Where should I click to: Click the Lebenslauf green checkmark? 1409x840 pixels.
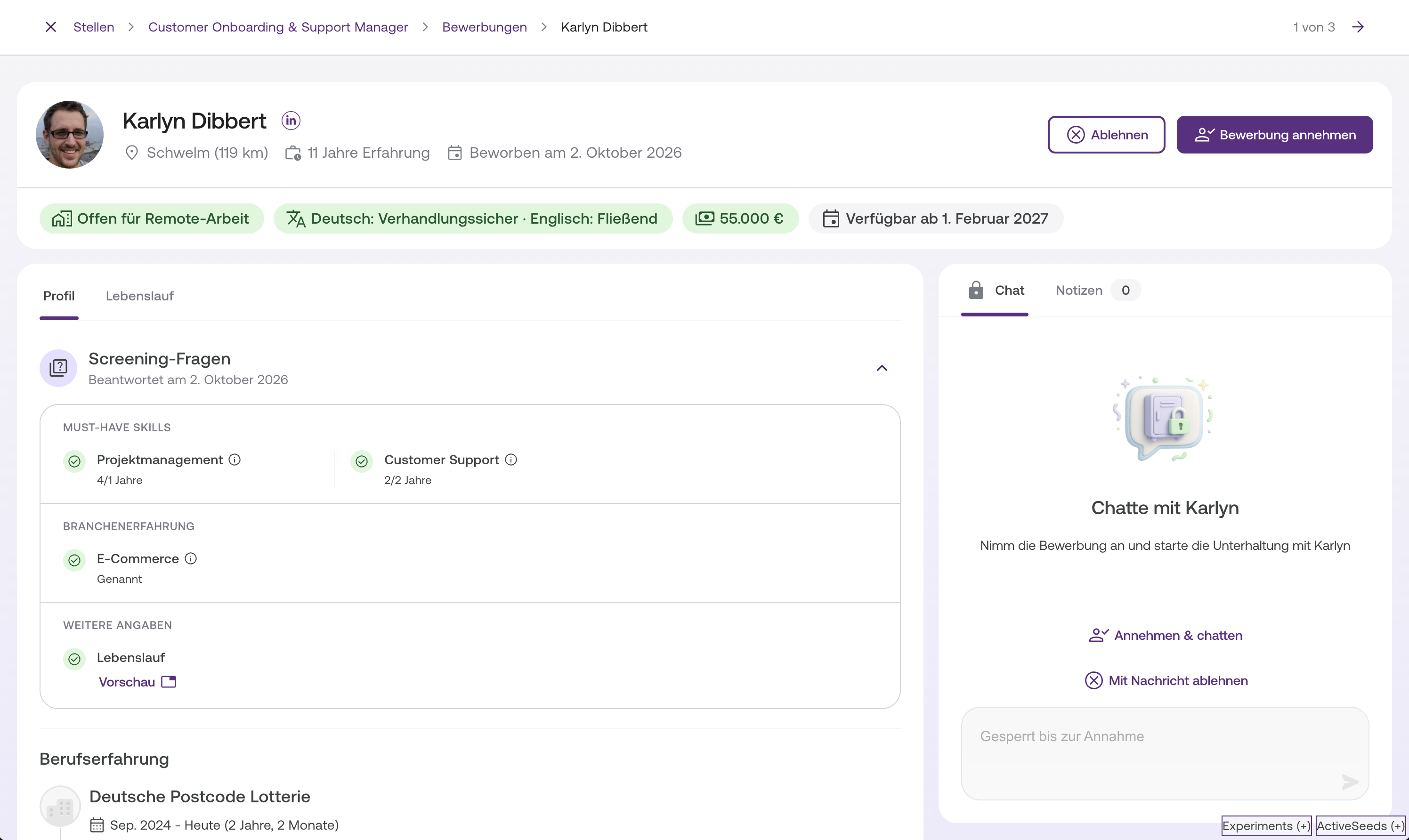click(74, 660)
